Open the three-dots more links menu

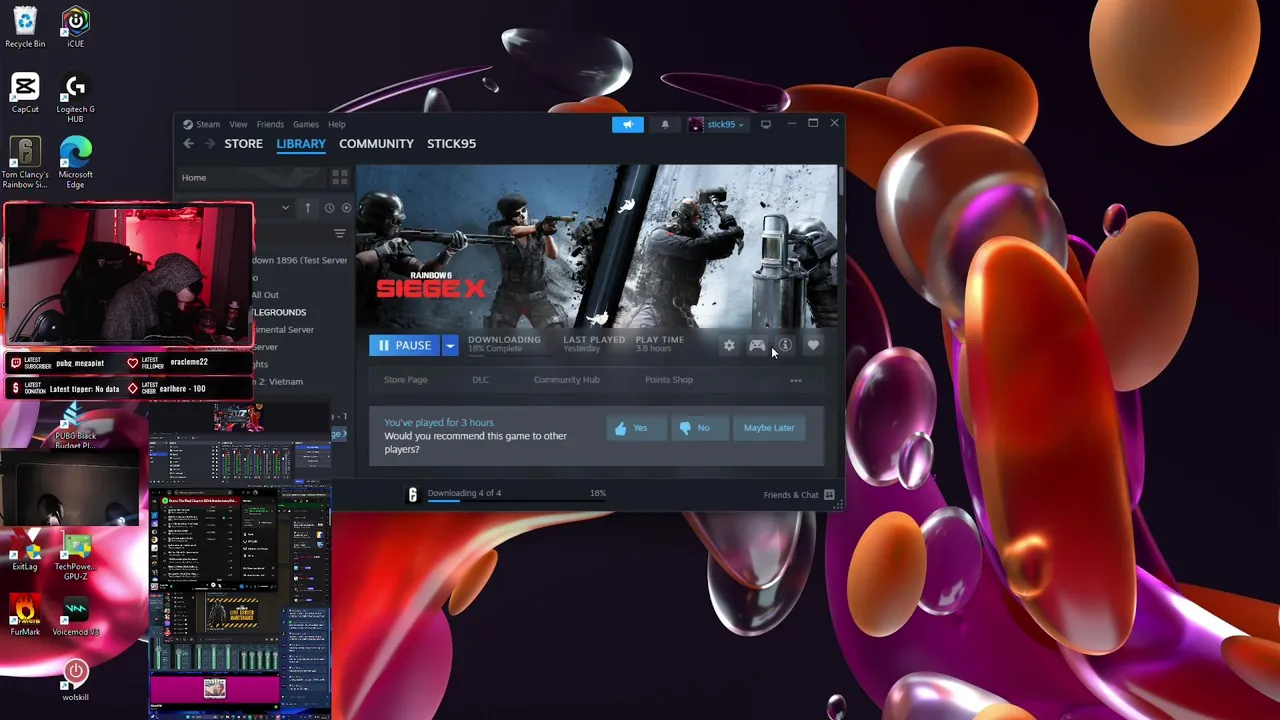click(796, 380)
